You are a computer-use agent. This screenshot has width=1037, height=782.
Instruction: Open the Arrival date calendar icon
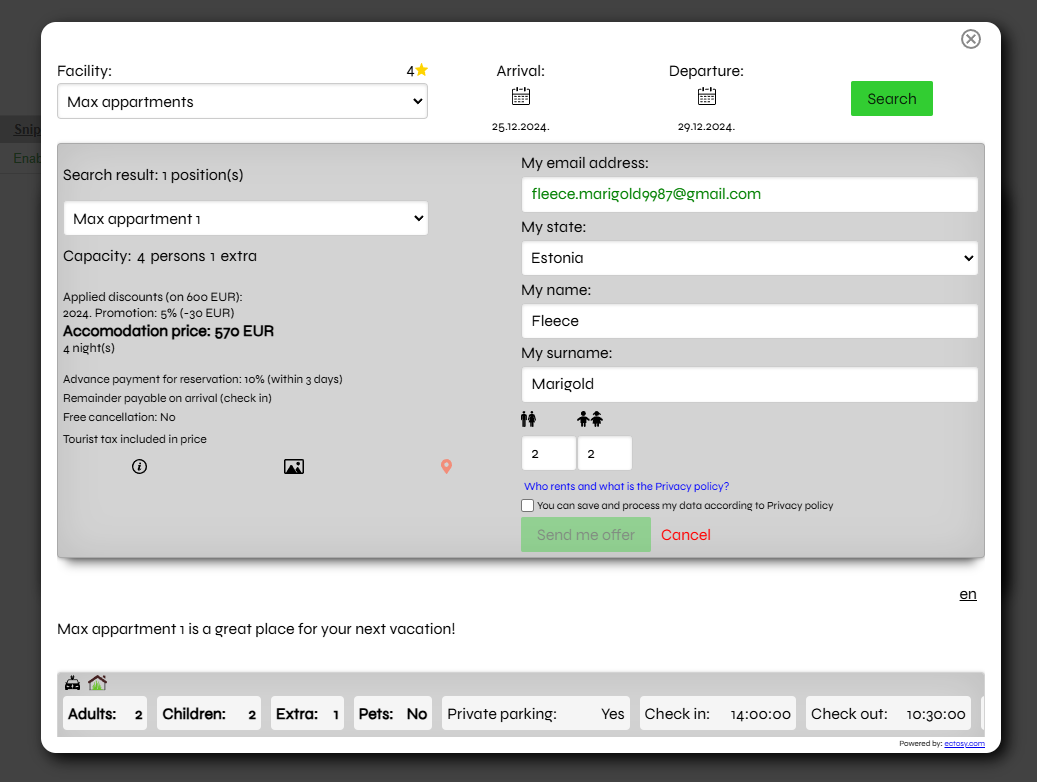(520, 97)
